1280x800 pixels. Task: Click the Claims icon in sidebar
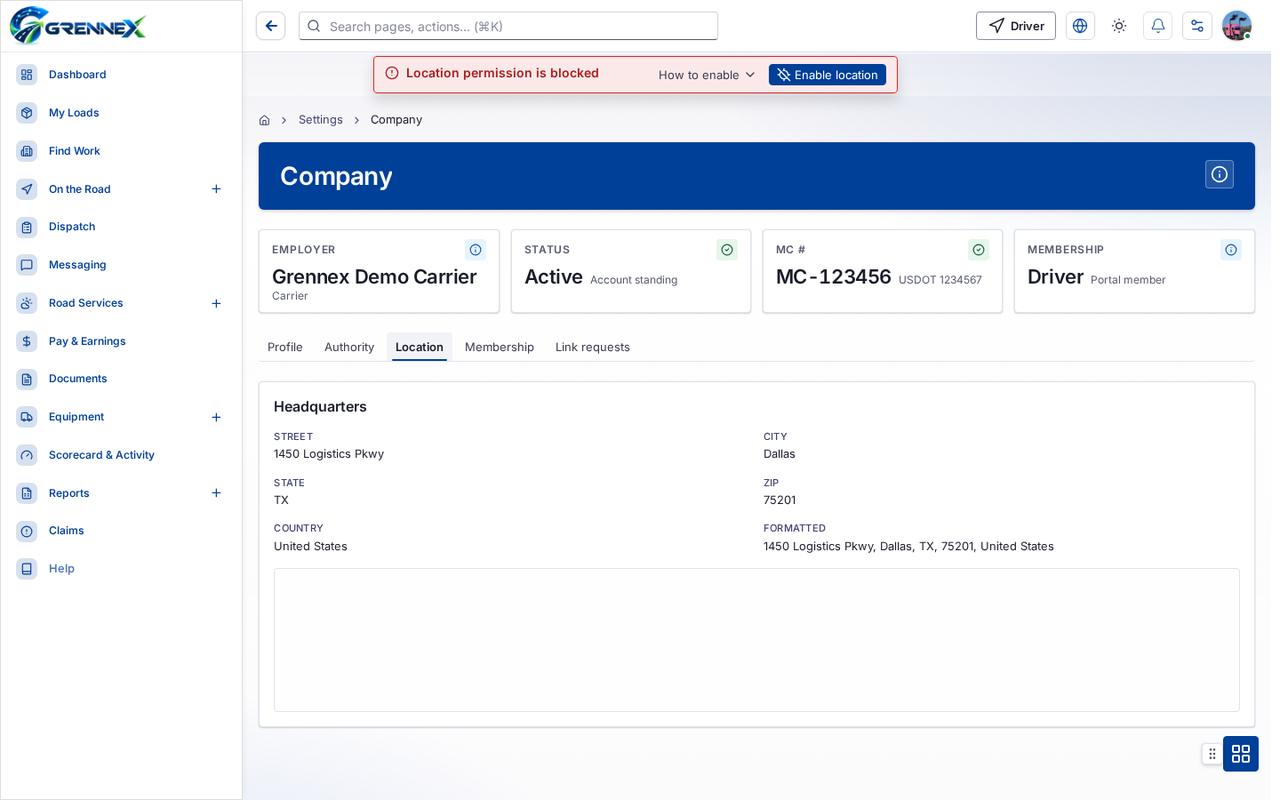click(27, 531)
